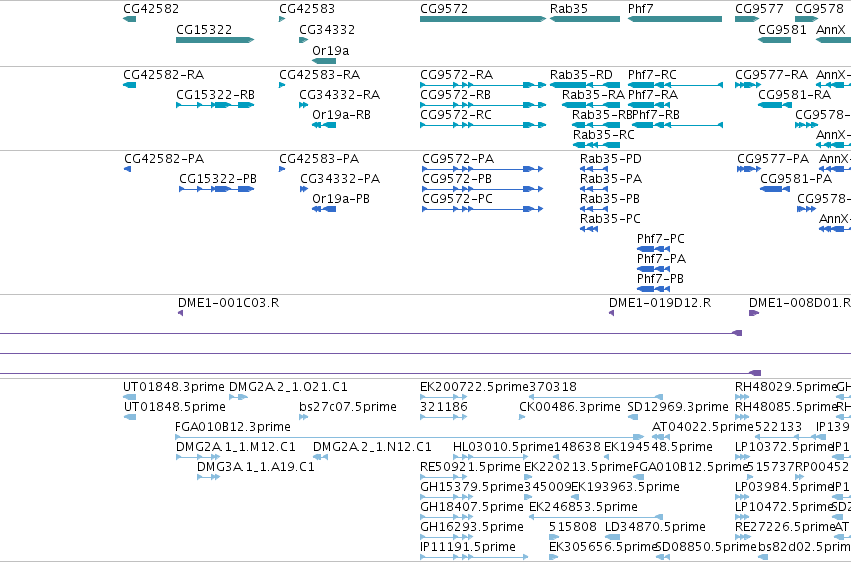Click the CG9577-PA protein label

click(773, 158)
